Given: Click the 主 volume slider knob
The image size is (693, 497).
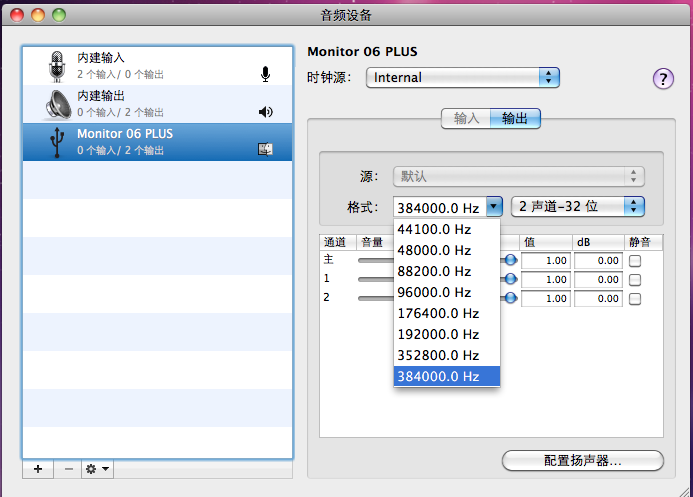Looking at the screenshot, I should (510, 260).
